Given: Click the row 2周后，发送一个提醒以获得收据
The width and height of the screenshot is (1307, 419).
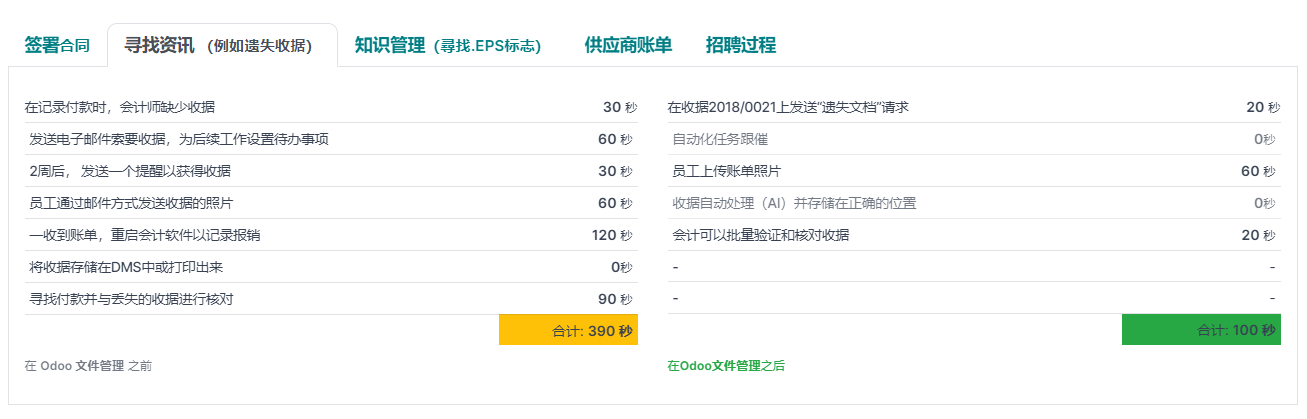Looking at the screenshot, I should coord(331,171).
